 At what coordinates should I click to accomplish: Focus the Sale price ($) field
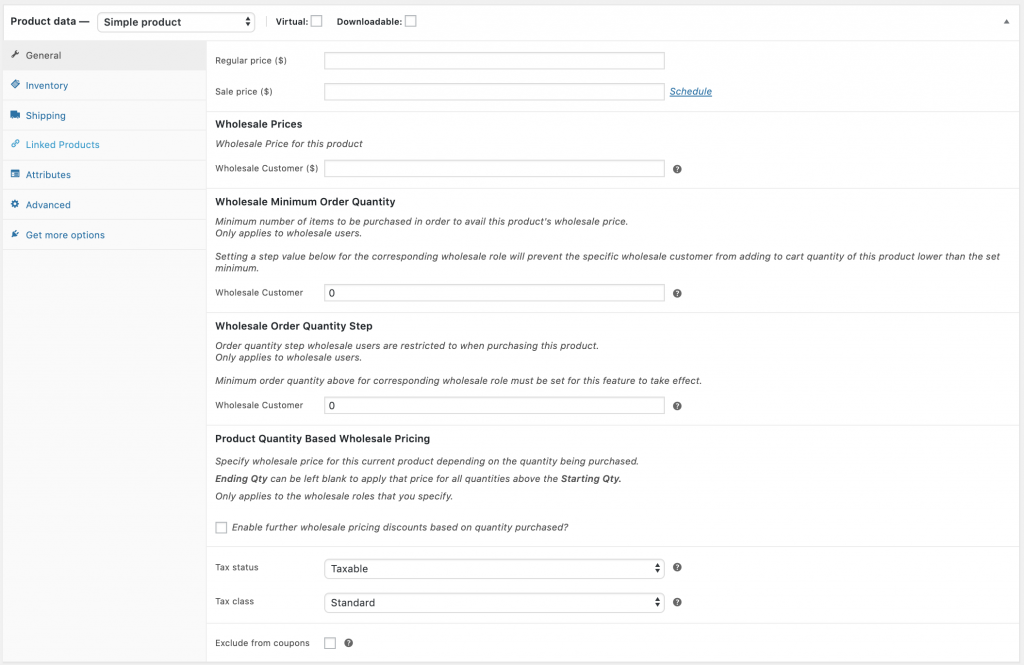click(x=494, y=91)
